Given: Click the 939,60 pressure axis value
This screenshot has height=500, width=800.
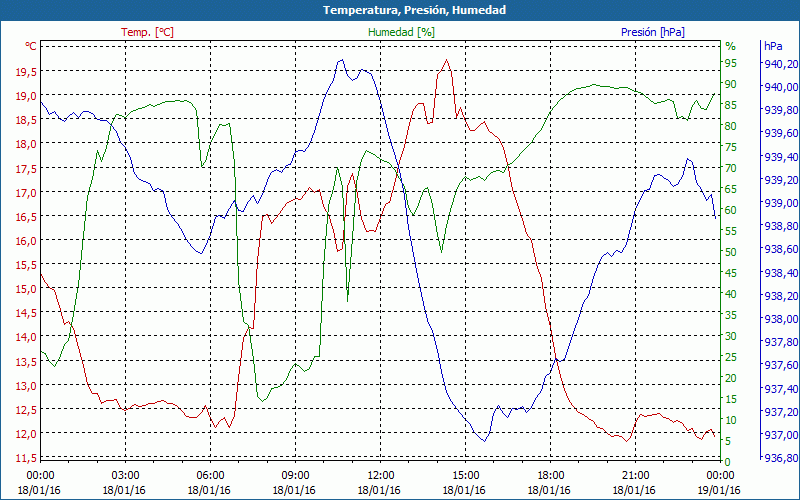Looking at the screenshot, I should (x=781, y=133).
